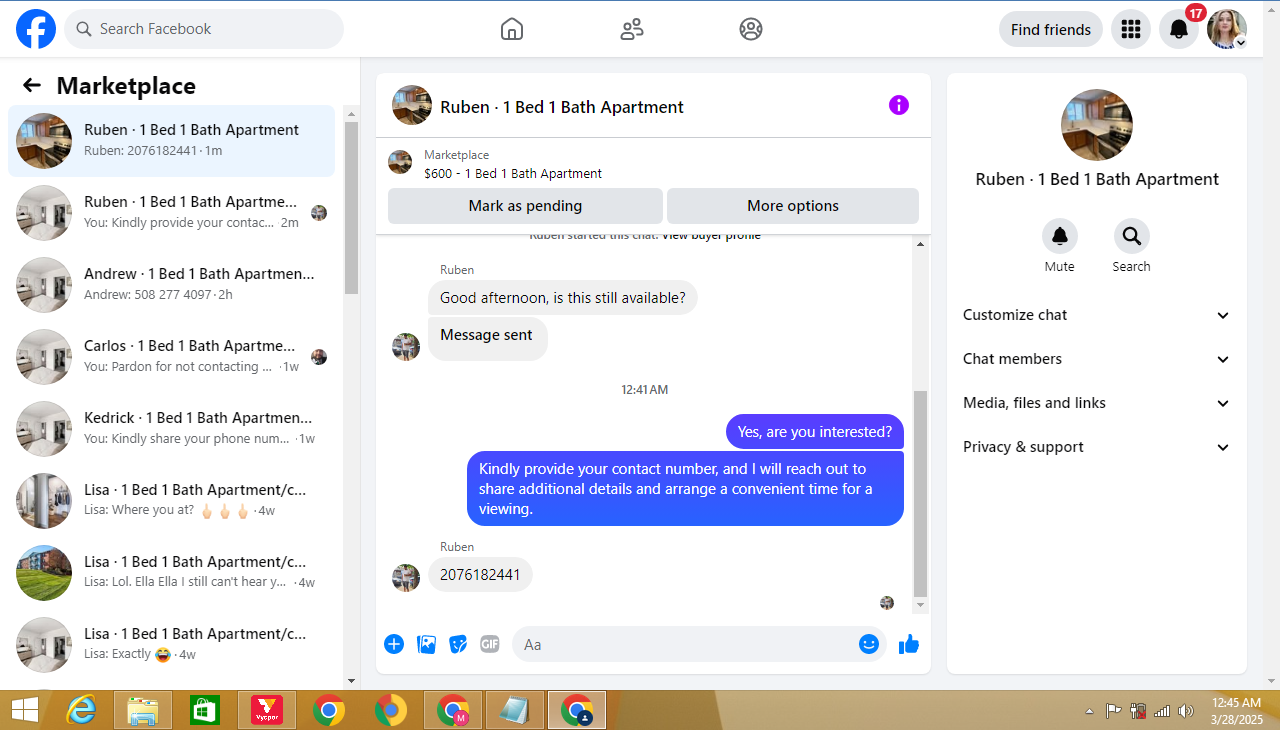Open Carlos's 1 Bed 1 Bath chat
Viewport: 1280px width, 730px height.
(172, 357)
